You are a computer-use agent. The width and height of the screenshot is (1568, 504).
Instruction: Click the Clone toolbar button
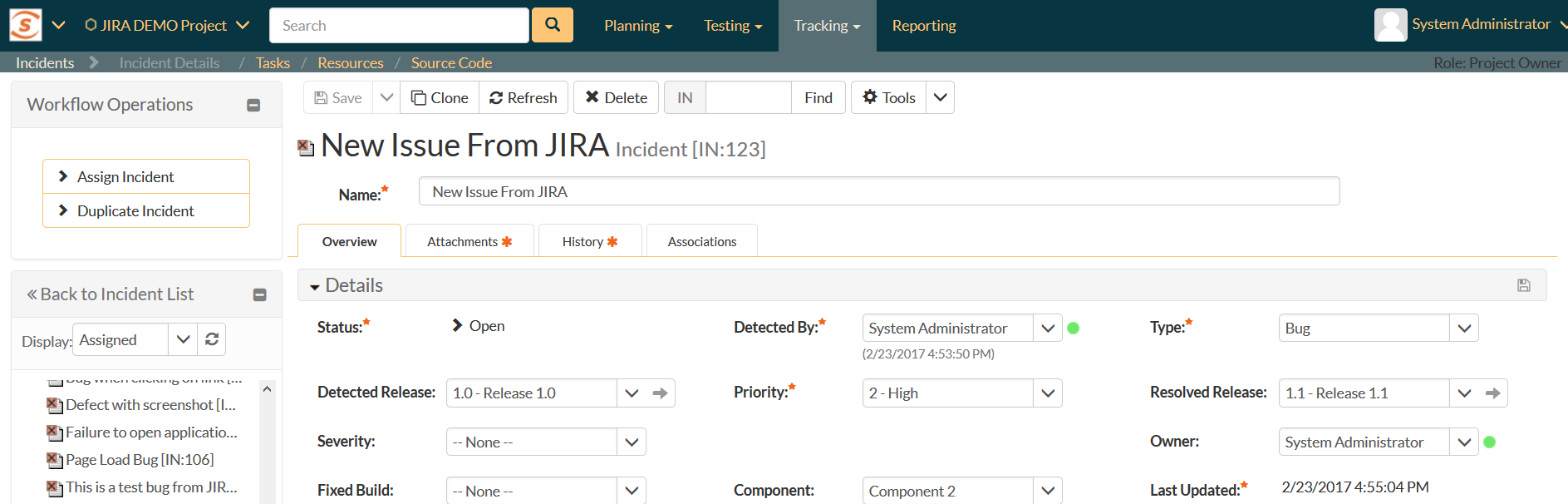tap(440, 97)
